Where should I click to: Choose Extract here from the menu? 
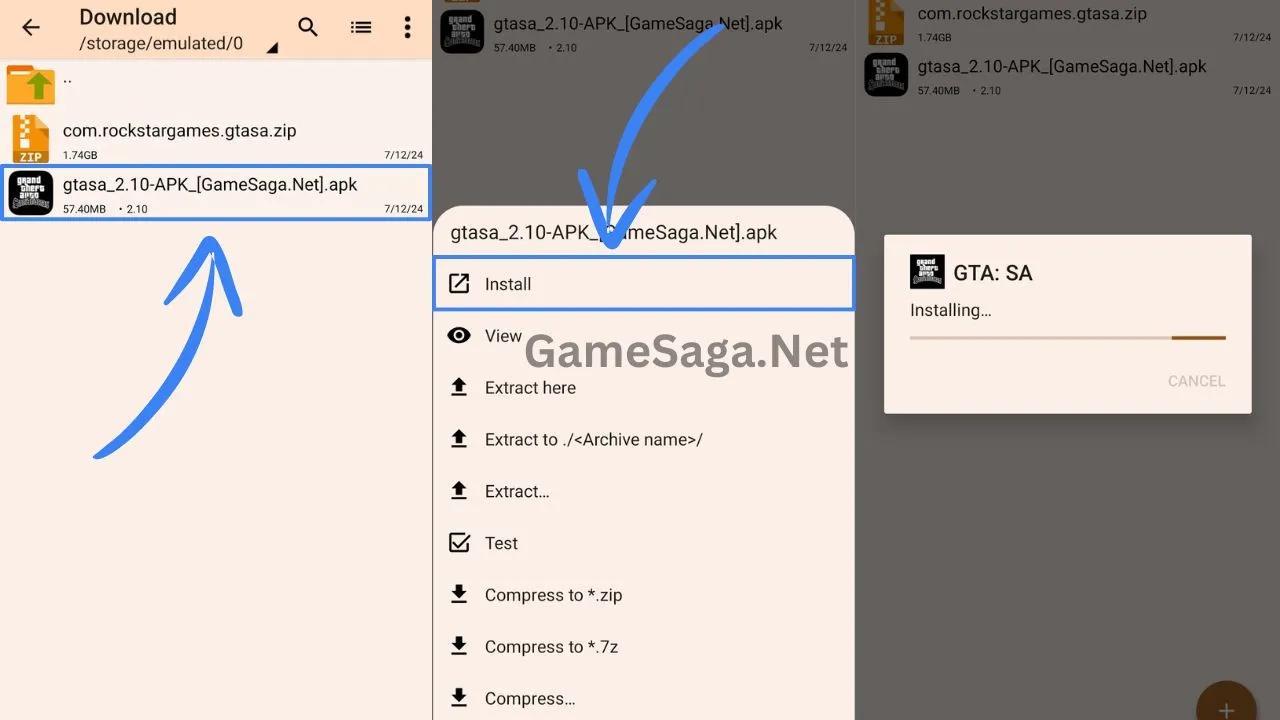tap(644, 388)
